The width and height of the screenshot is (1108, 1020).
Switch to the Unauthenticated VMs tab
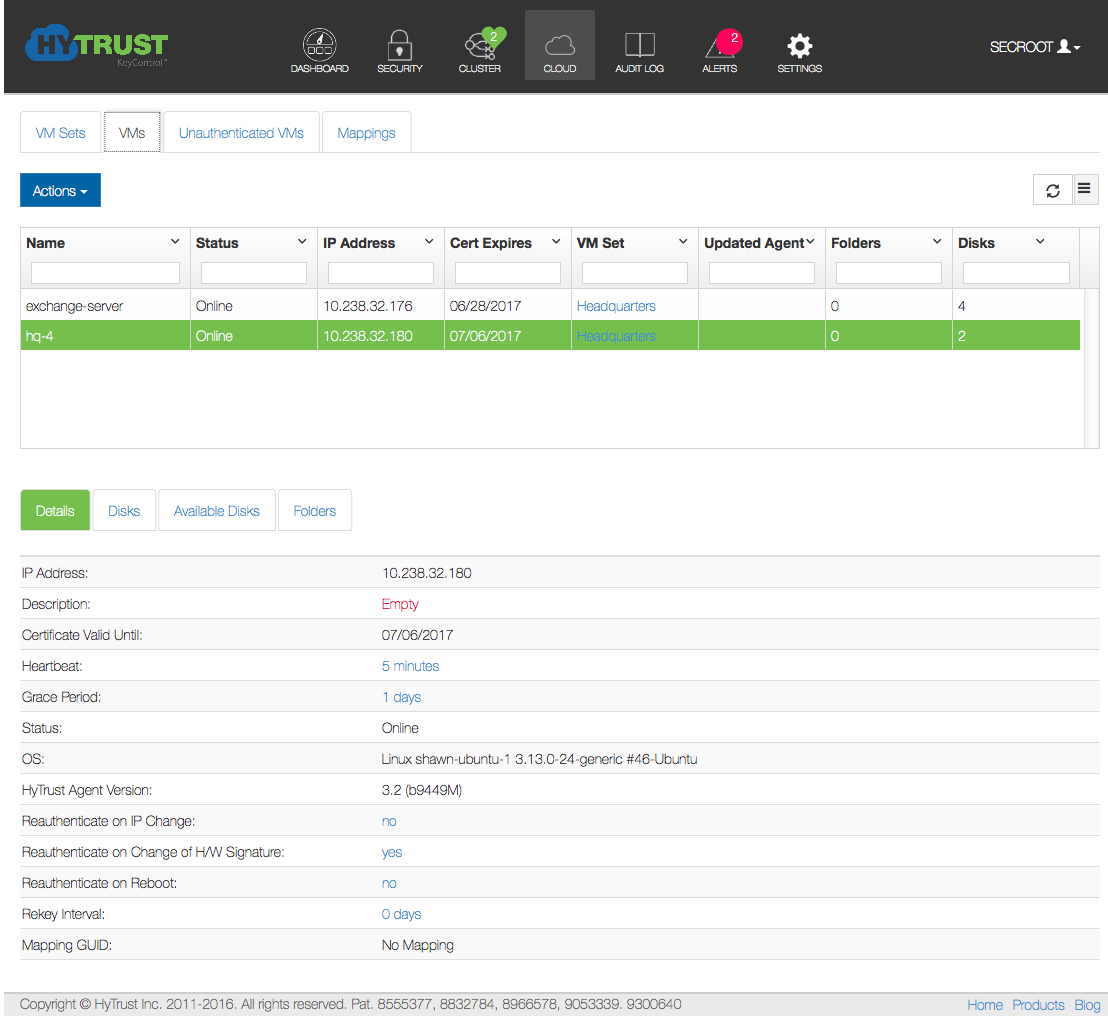click(x=241, y=133)
